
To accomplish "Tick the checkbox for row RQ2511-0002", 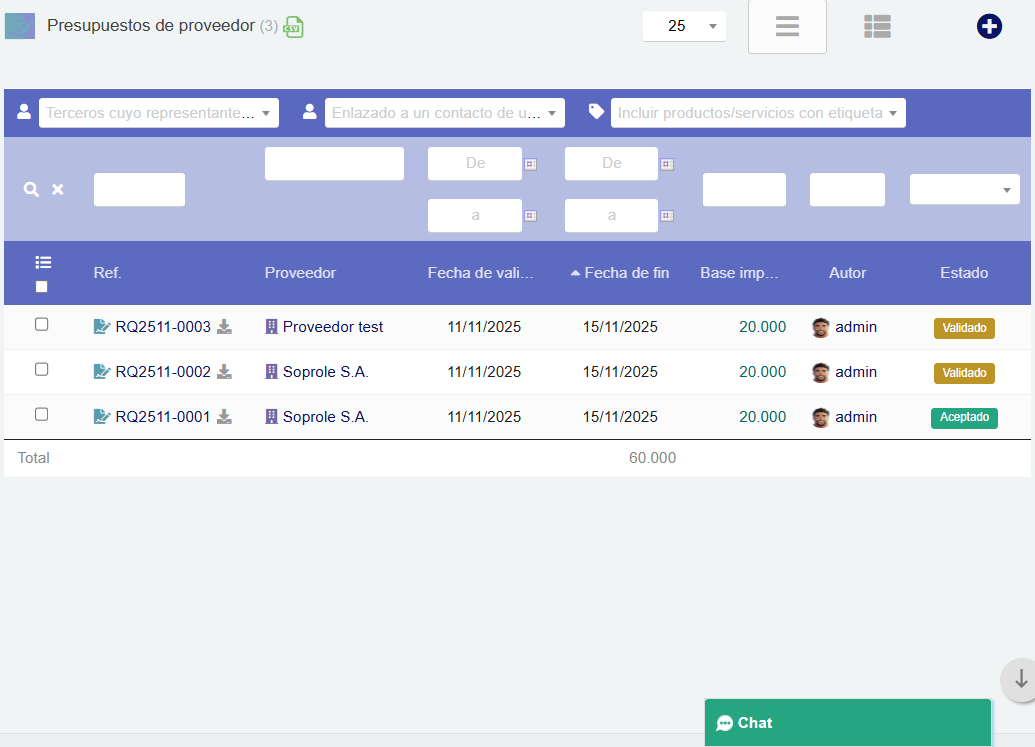I will tap(42, 369).
